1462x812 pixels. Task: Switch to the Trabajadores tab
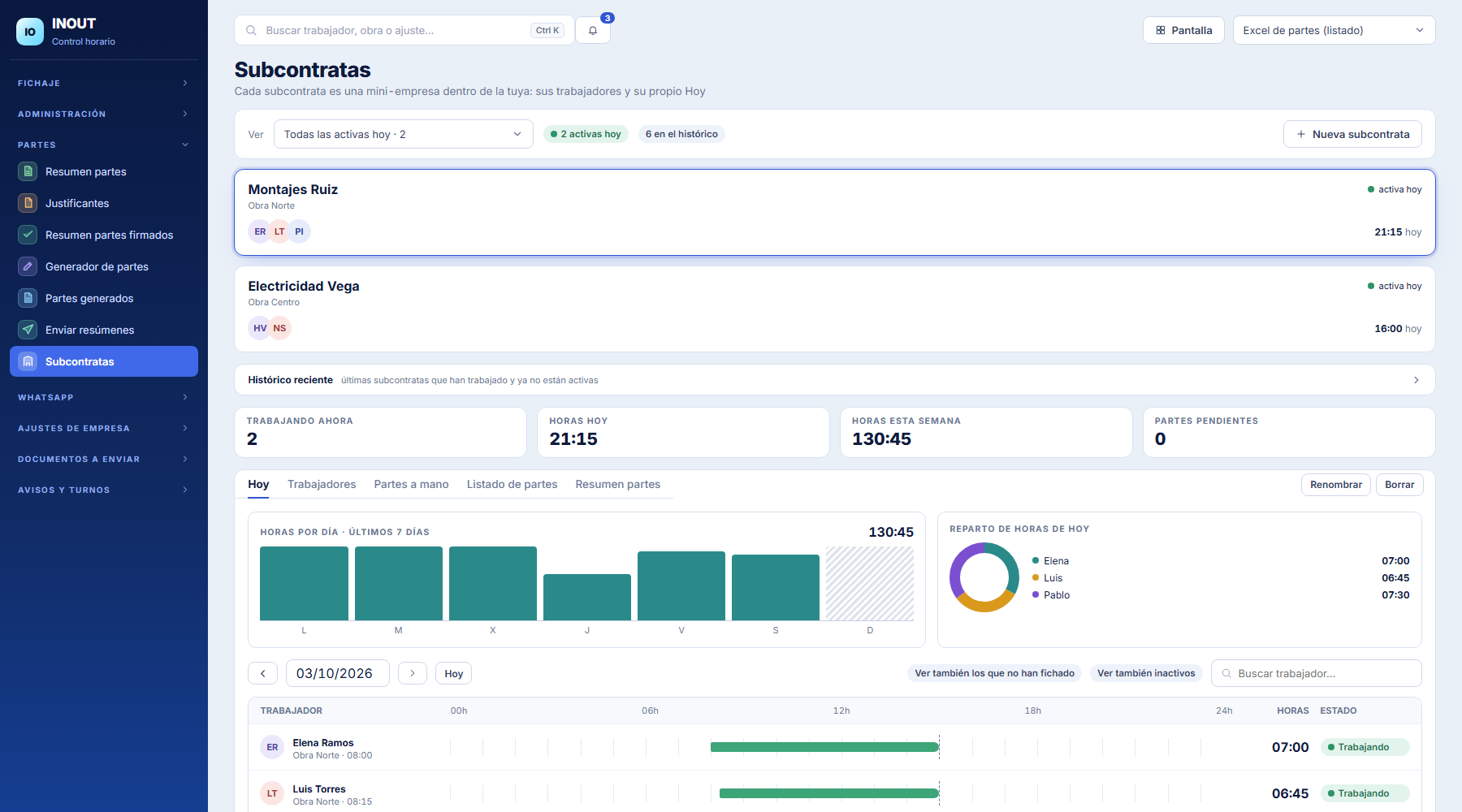322,484
